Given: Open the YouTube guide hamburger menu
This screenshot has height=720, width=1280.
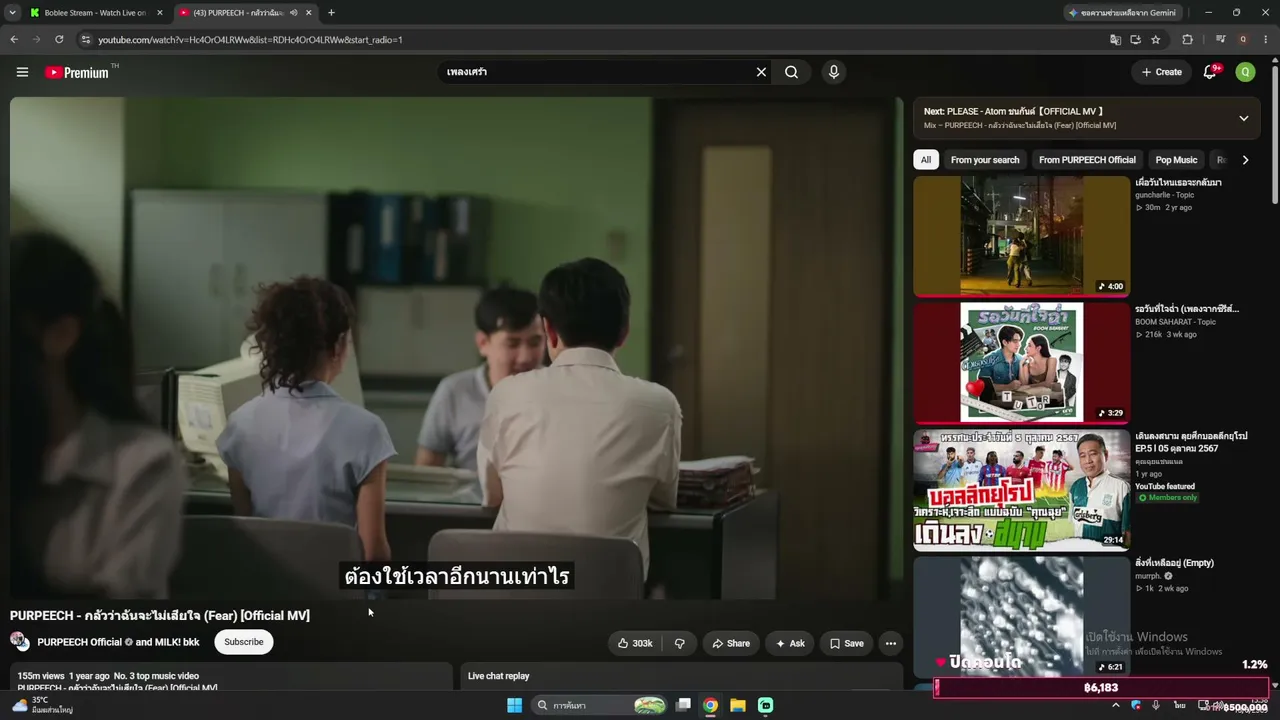Looking at the screenshot, I should pos(22,72).
